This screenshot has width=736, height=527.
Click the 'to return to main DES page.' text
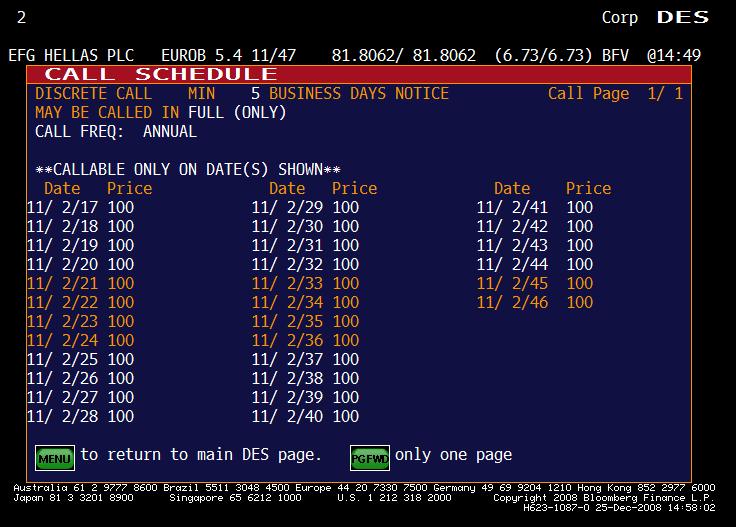(201, 454)
